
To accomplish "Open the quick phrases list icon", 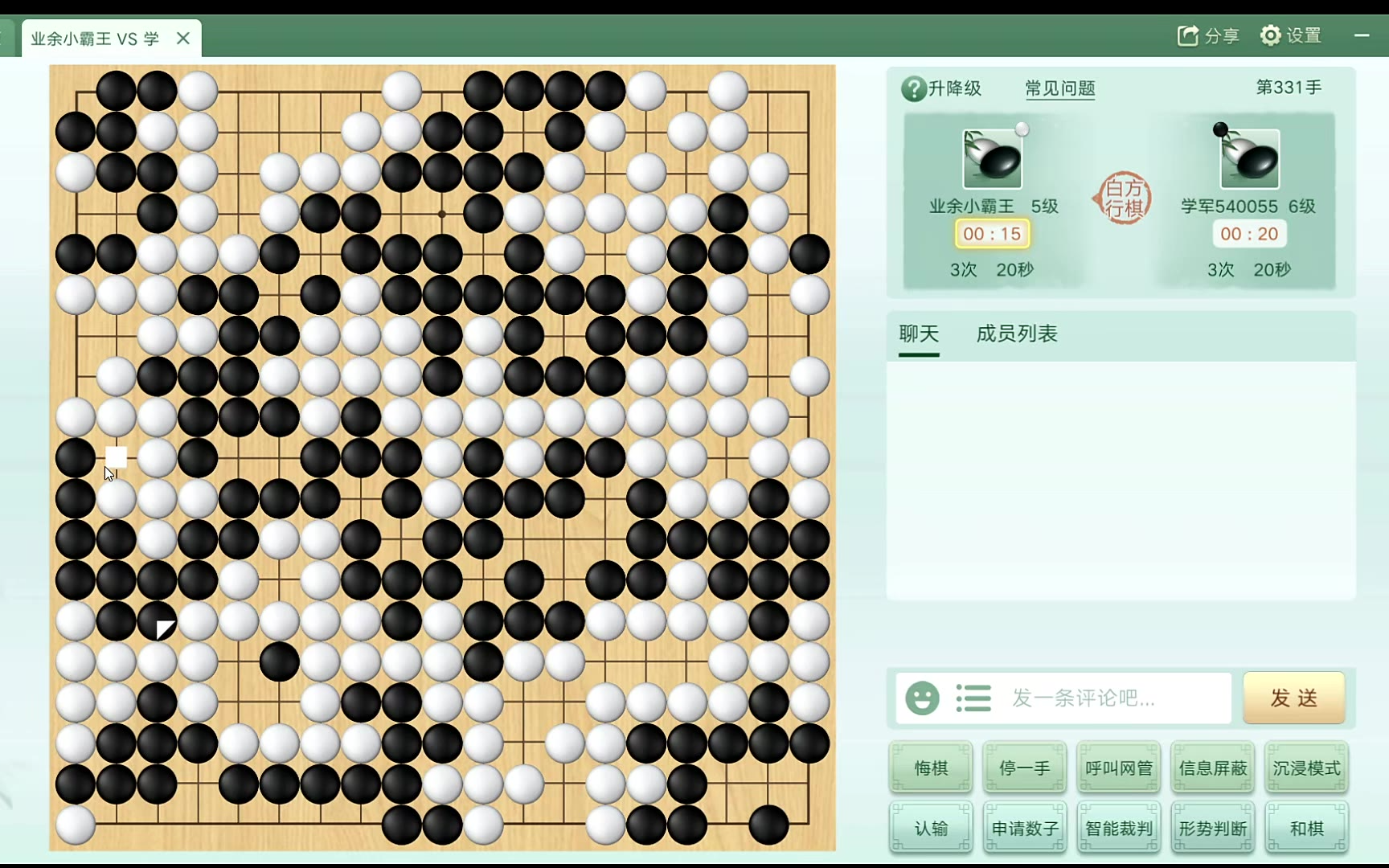I will (973, 698).
